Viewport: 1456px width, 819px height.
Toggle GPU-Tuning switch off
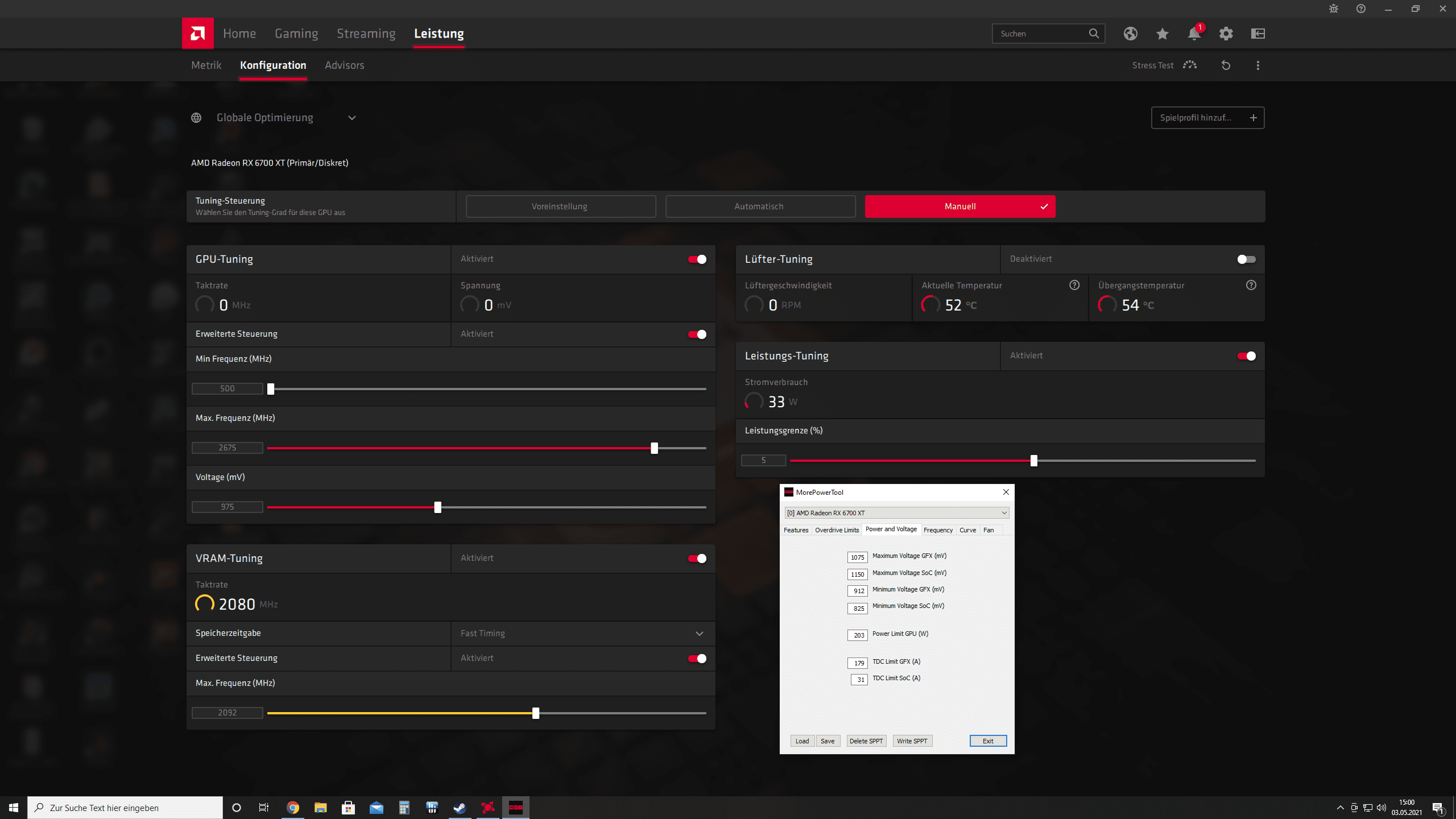coord(697,259)
